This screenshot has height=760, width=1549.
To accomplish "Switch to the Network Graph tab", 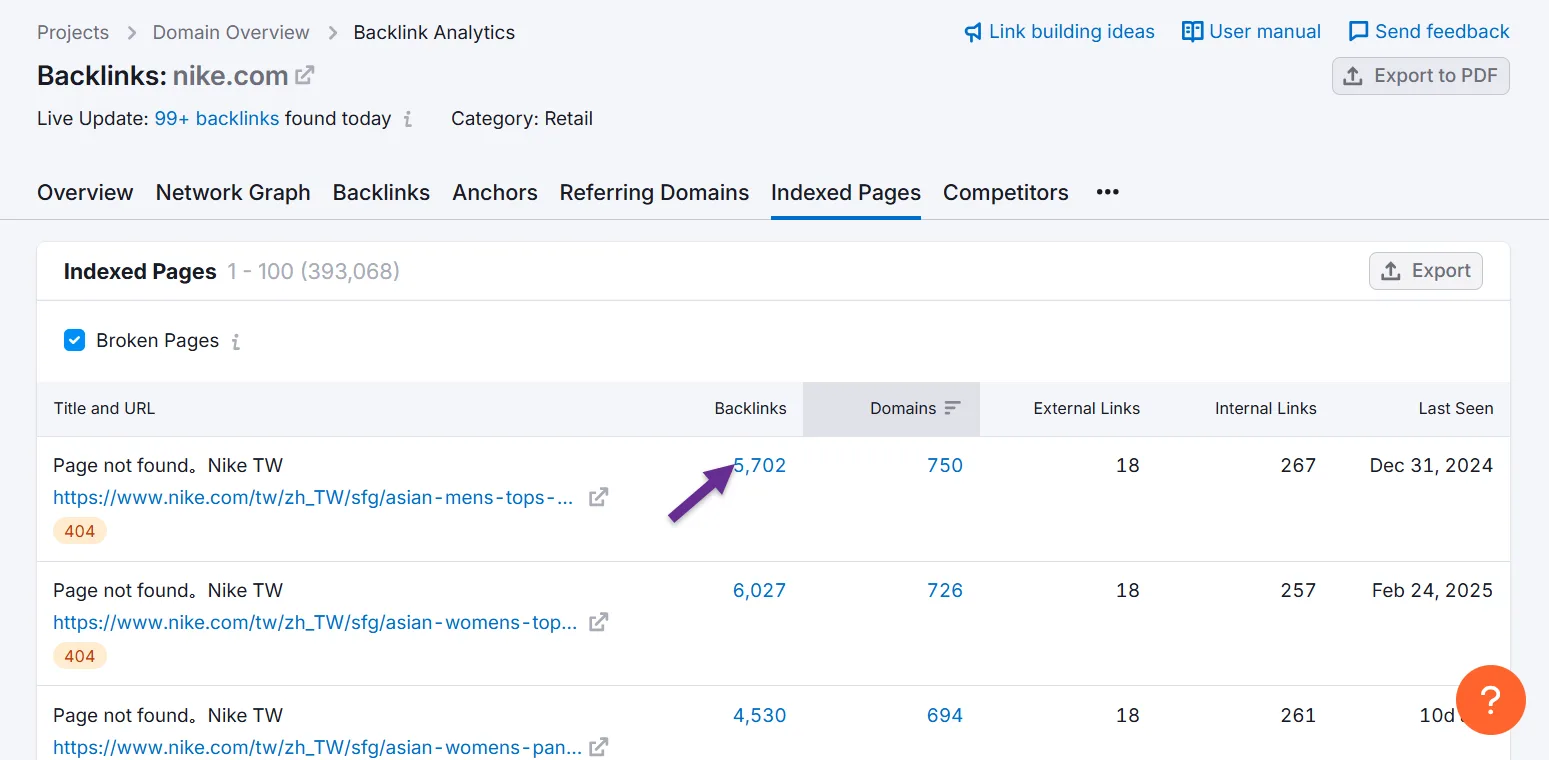I will 233,192.
